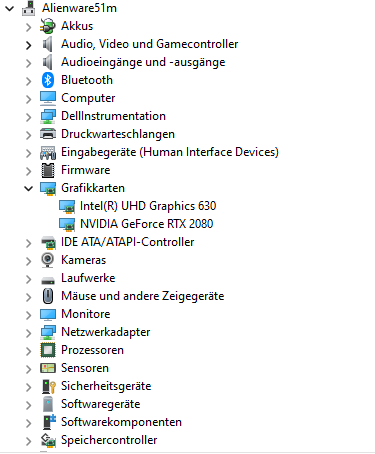The image size is (375, 454).
Task: Collapse the Grafikkarten category
Action: point(29,188)
